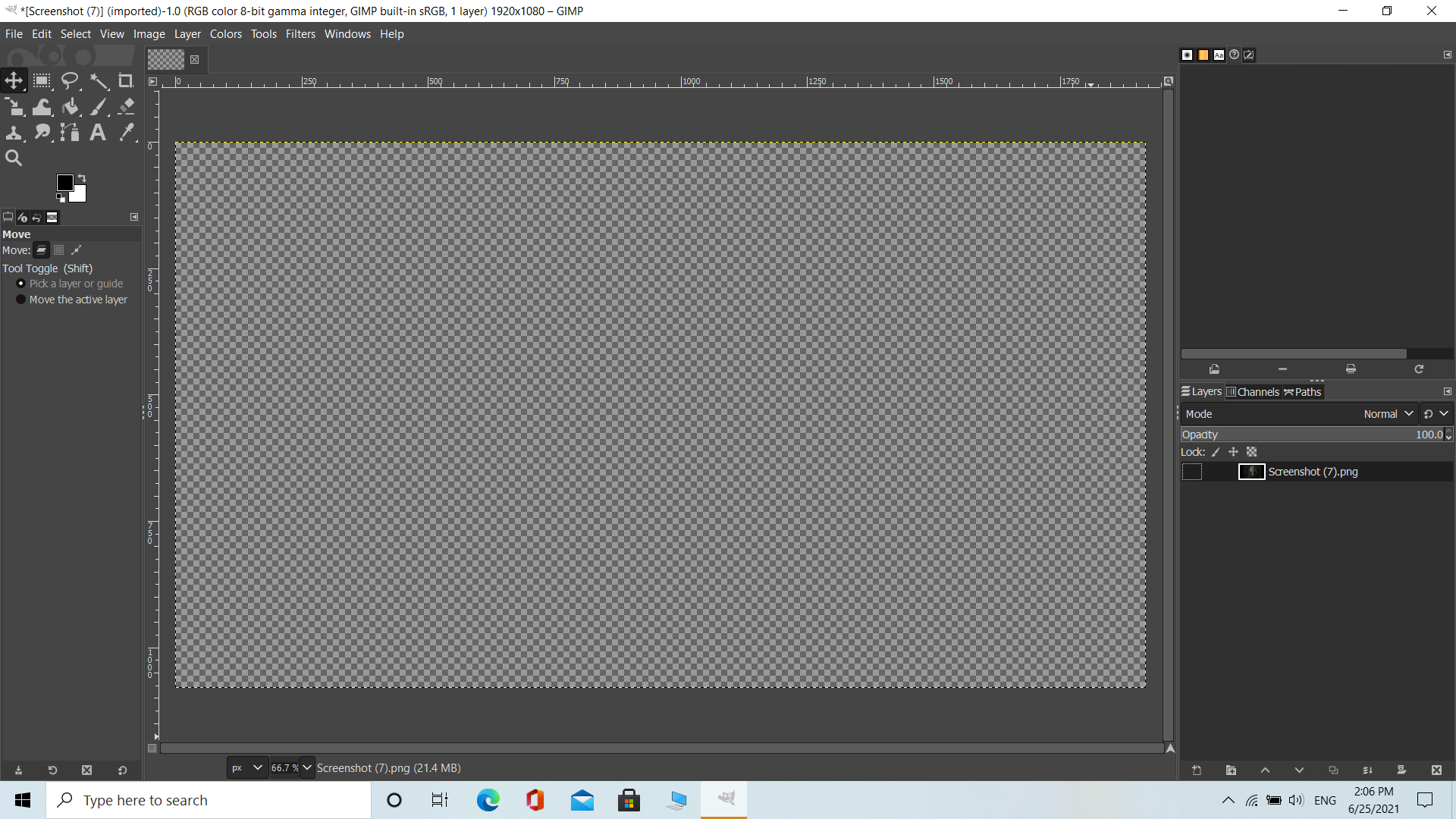The image size is (1456, 819).
Task: Select 'Move the active layer' radio option
Action: pyautogui.click(x=21, y=300)
